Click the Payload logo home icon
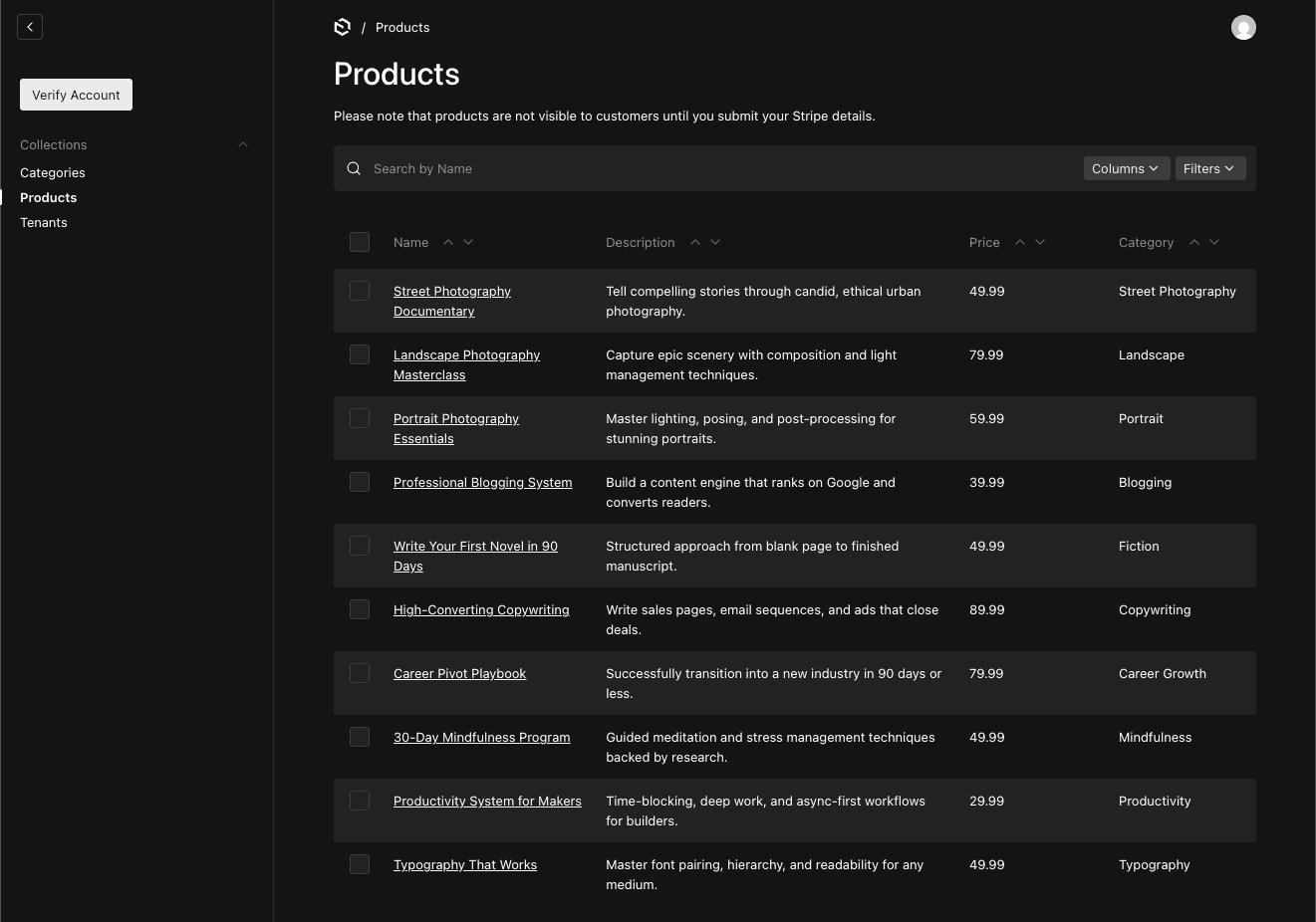Viewport: 1316px width, 922px height. 342,27
